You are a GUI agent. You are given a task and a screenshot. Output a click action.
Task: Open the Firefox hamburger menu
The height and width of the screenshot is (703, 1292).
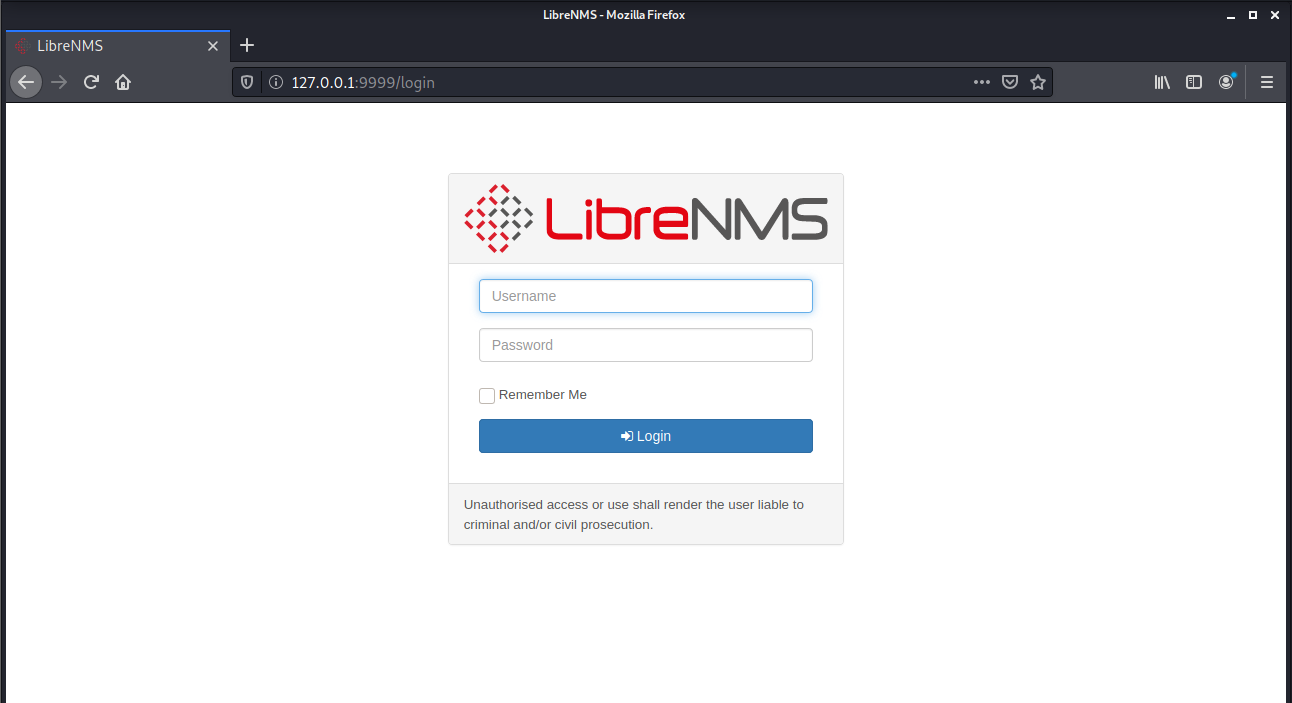coord(1267,82)
